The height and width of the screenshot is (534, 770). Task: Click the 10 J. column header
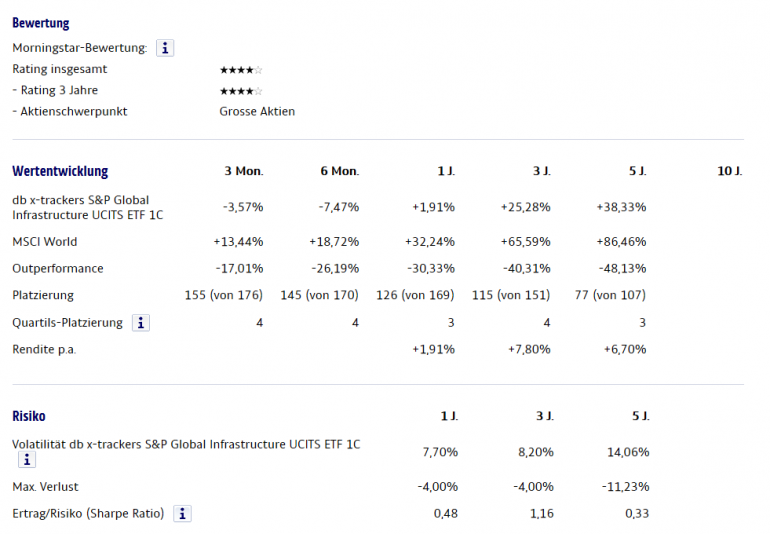click(x=729, y=172)
